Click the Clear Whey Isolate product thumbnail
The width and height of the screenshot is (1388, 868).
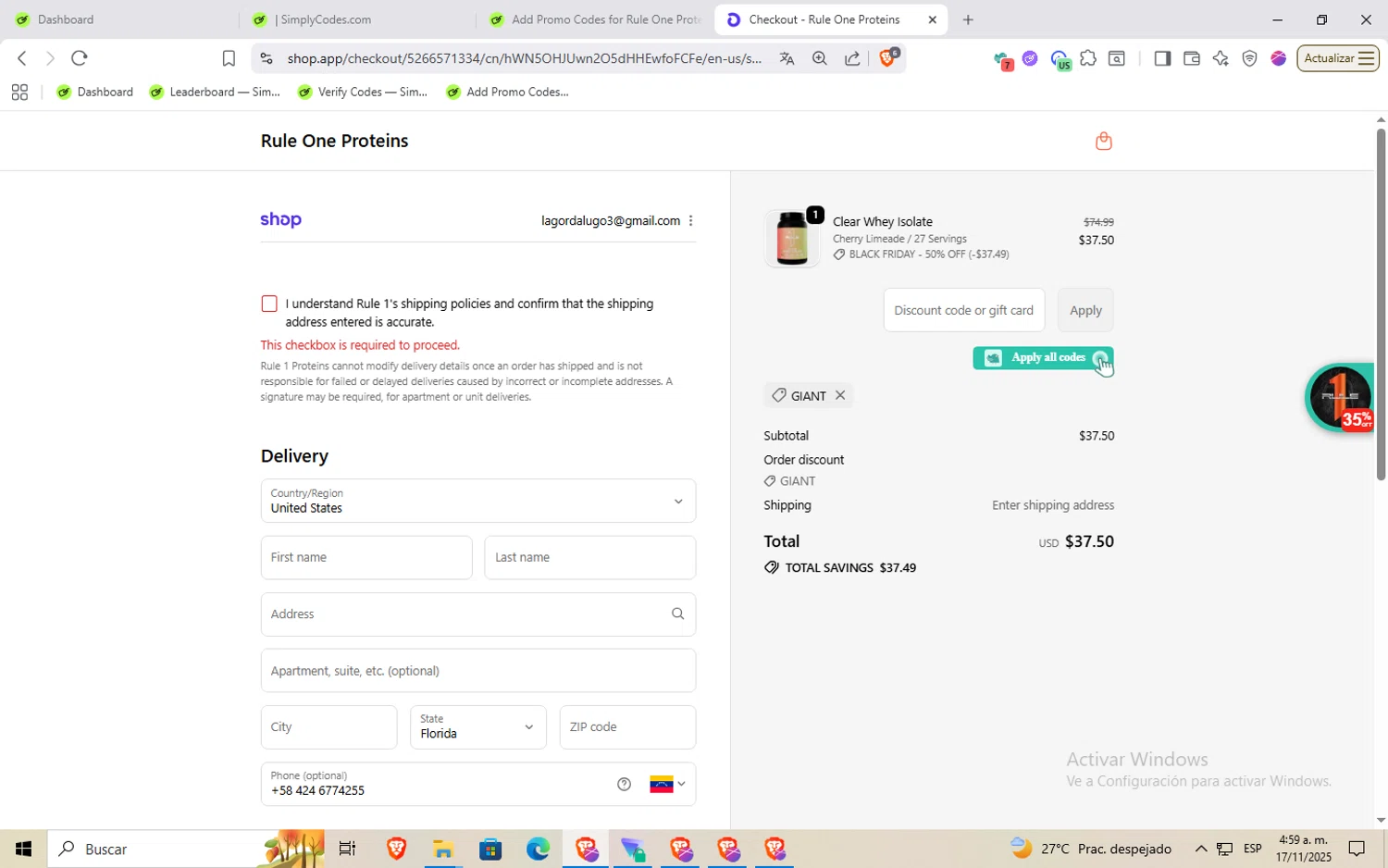coord(792,238)
